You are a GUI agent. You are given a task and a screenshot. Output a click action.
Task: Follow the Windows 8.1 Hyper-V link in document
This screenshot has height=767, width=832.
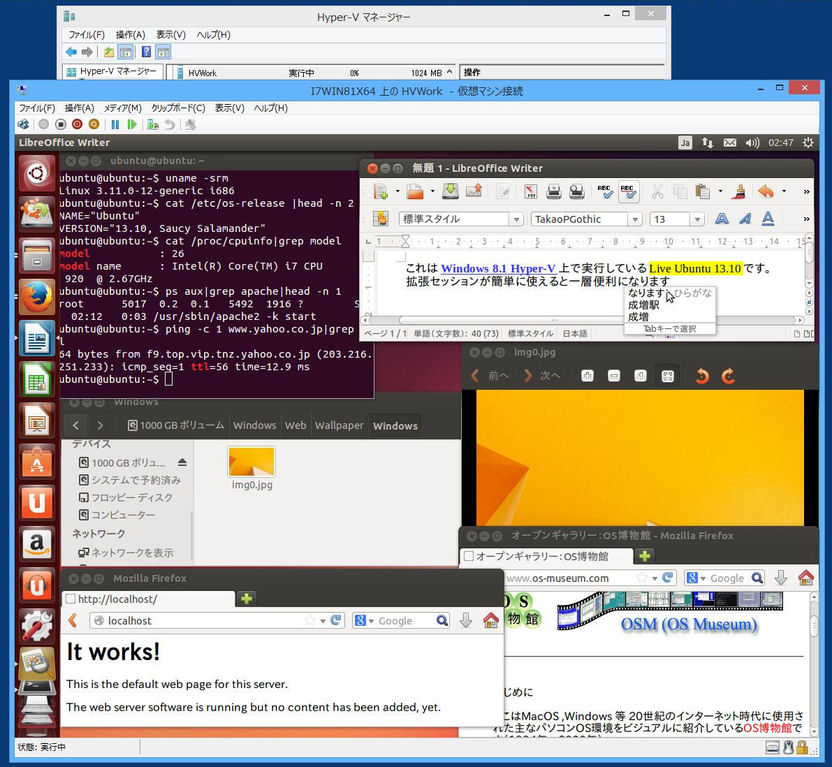click(498, 268)
